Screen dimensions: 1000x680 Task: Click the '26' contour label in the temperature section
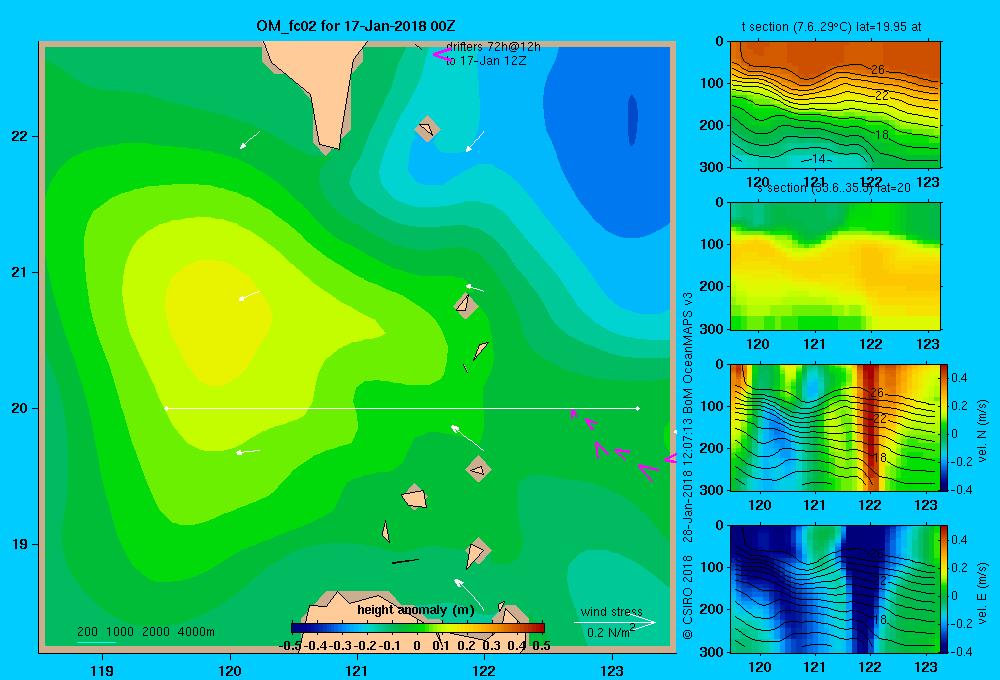point(878,70)
